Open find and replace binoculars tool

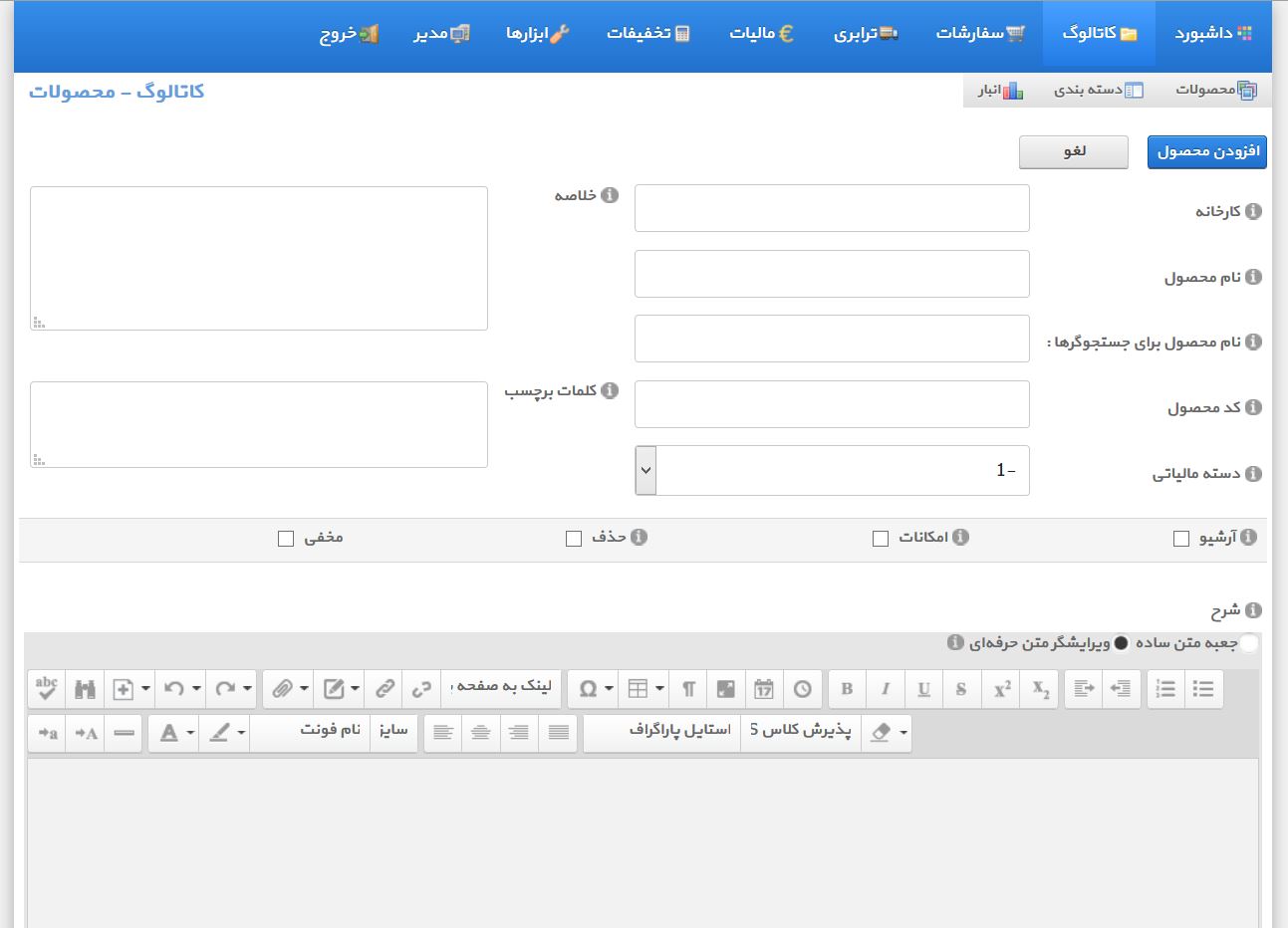tap(85, 689)
